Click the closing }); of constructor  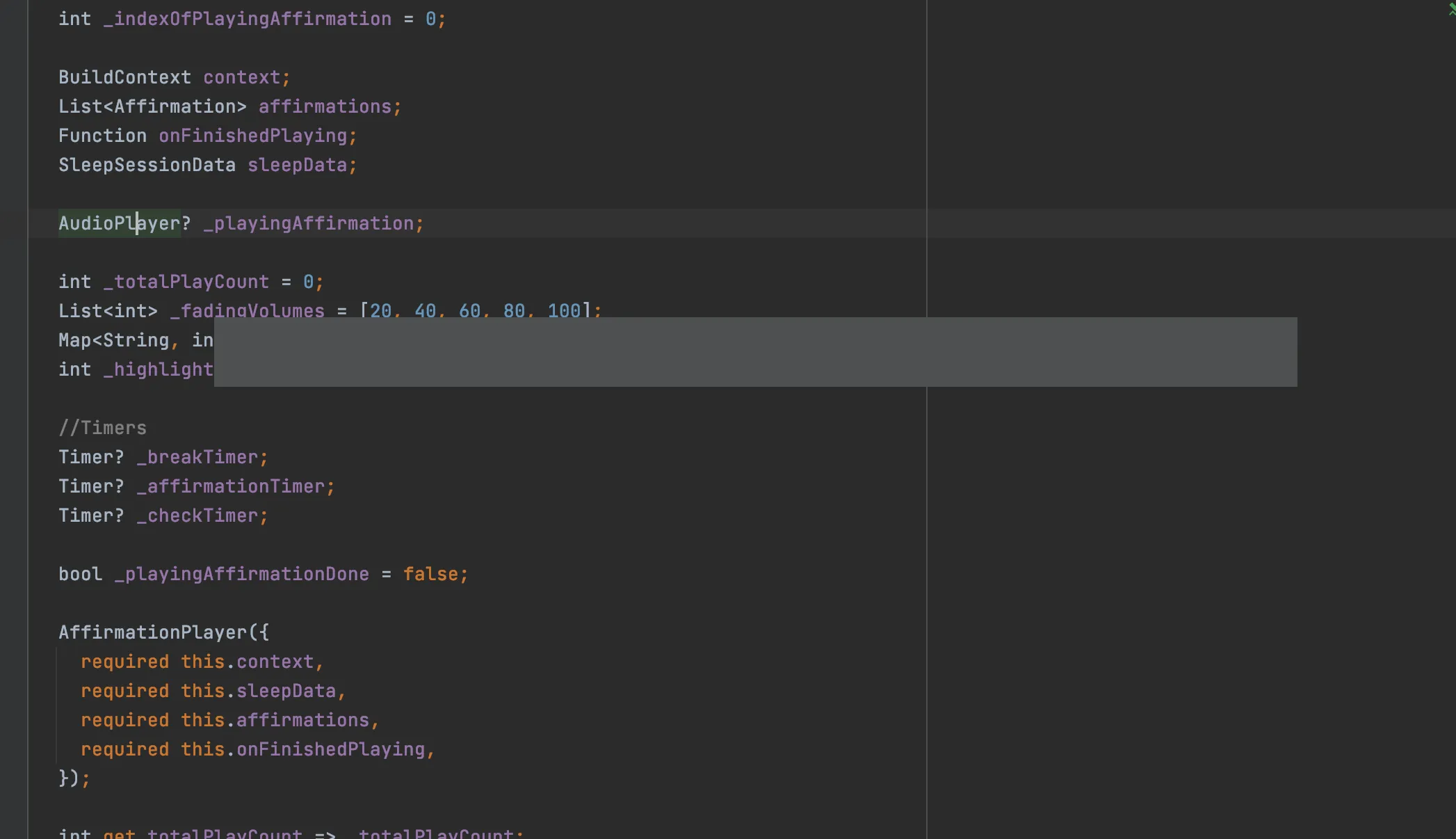pyautogui.click(x=74, y=778)
